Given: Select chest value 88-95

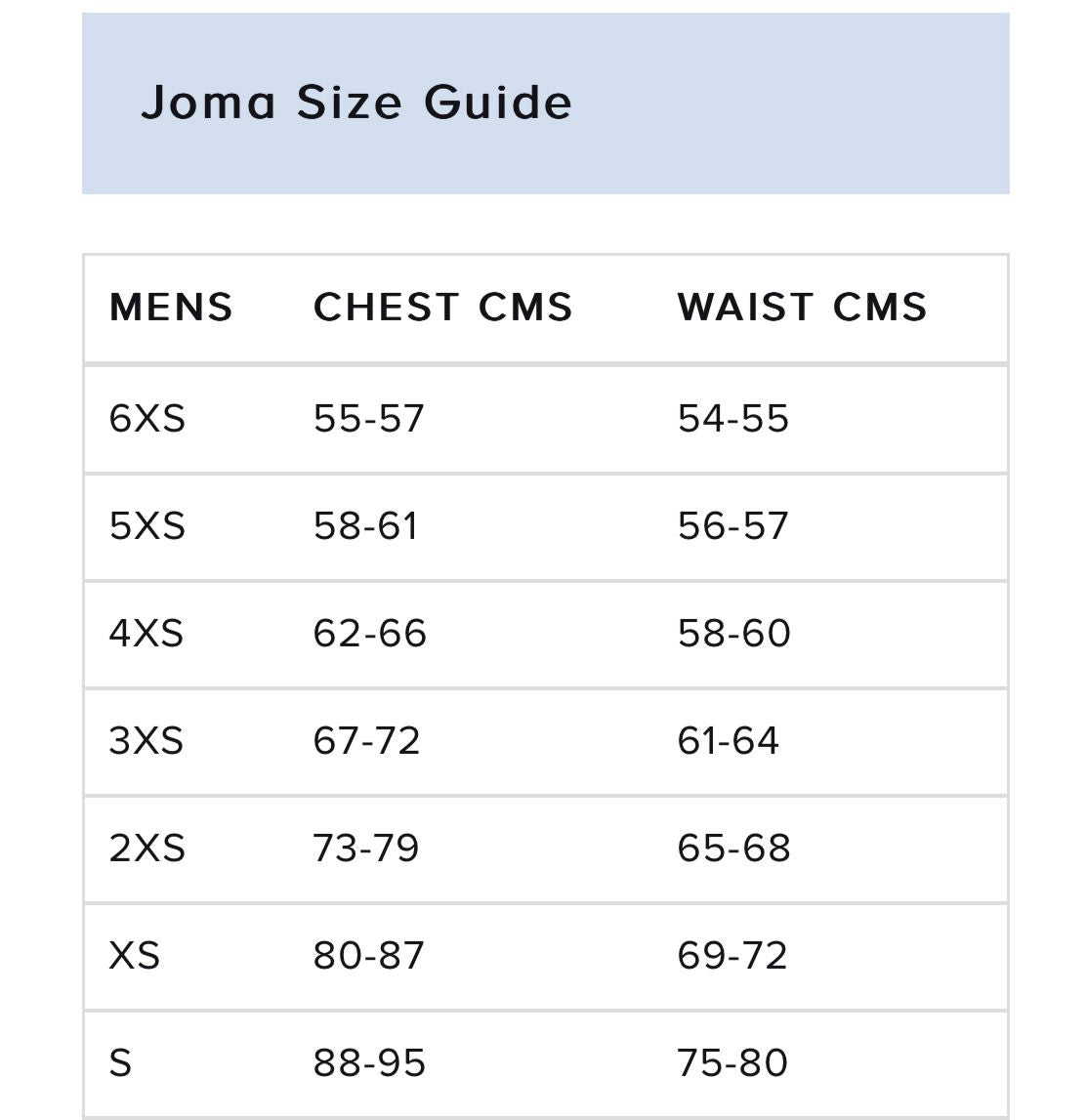Looking at the screenshot, I should tap(369, 1062).
